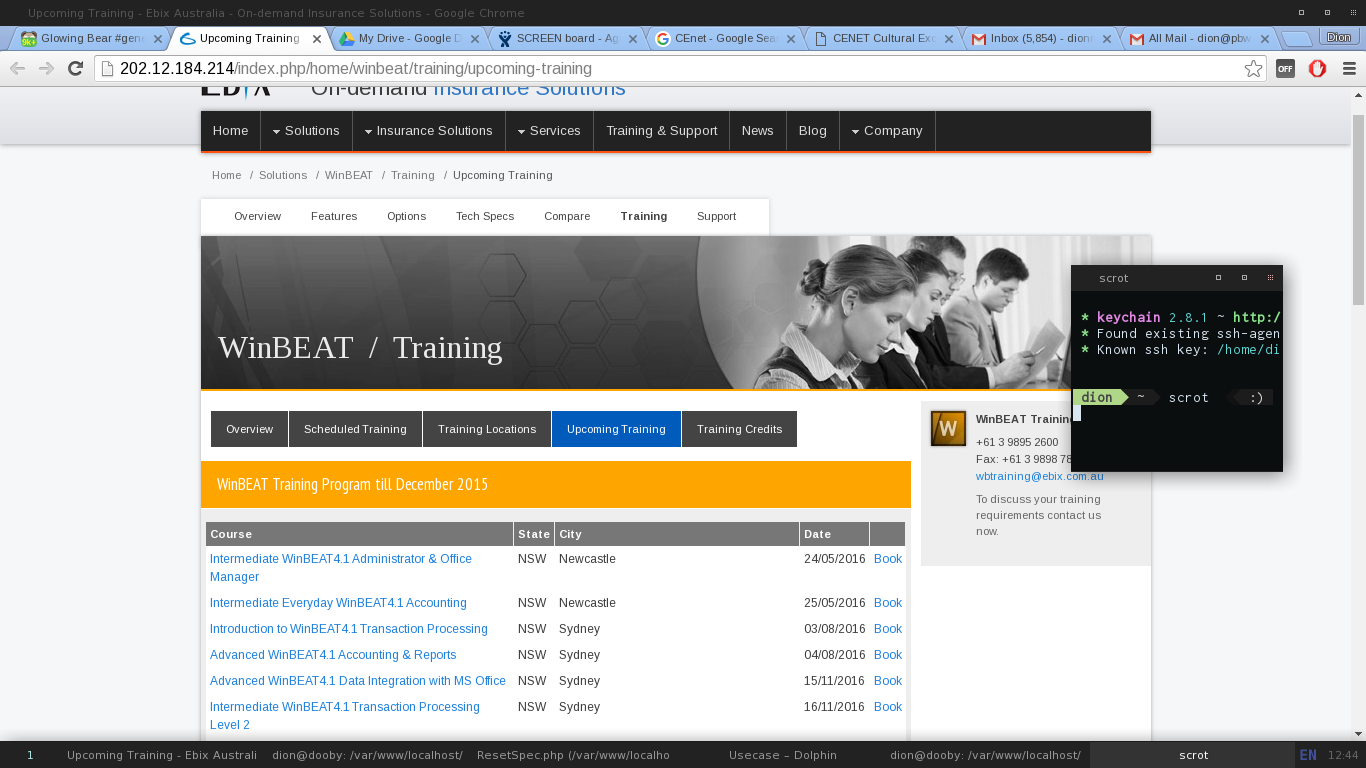Open the Blog navigation item

[813, 131]
